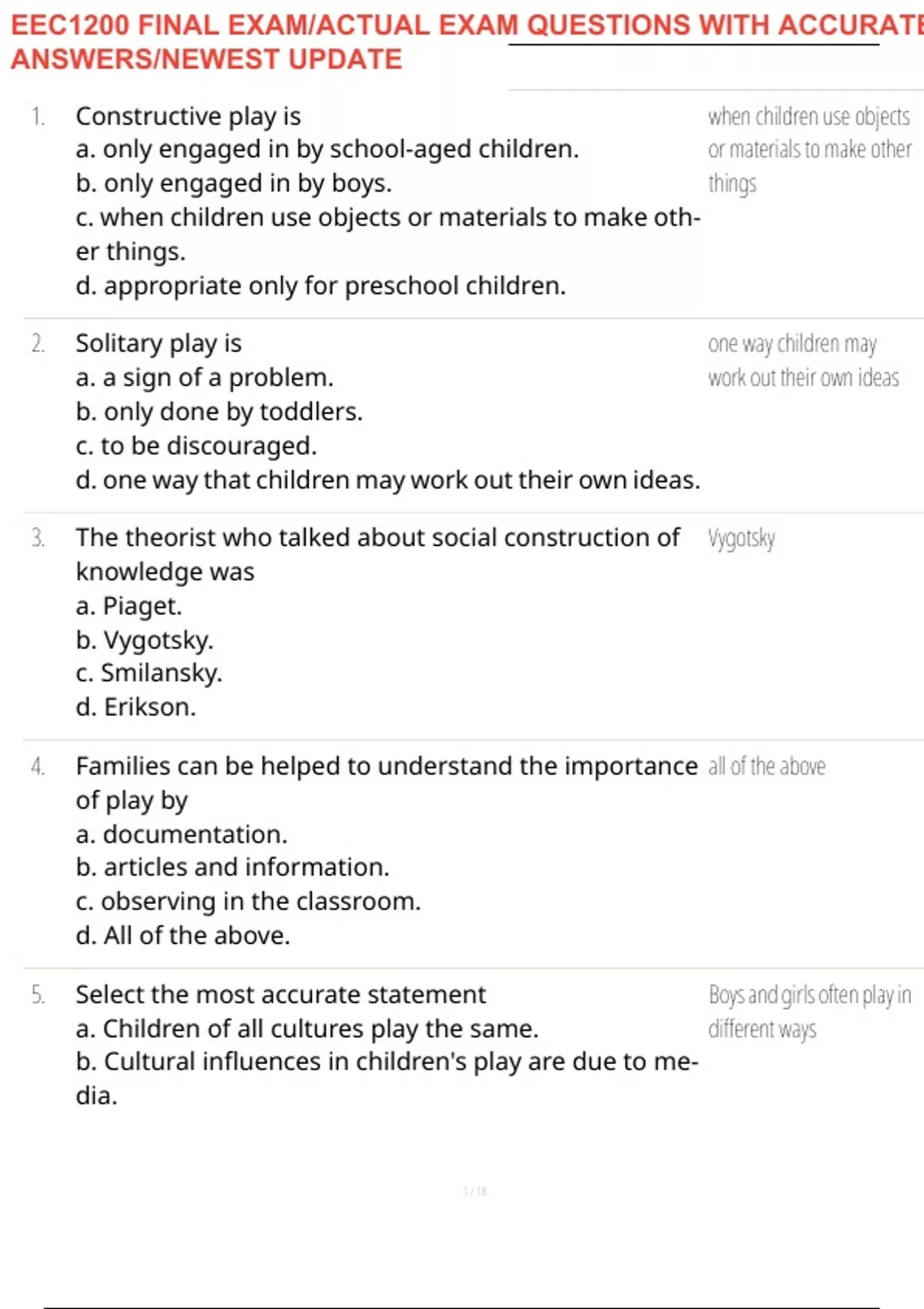Click question 5 'Select the most accurate statement'
Screen dimensions: 924x1309
pos(281,995)
